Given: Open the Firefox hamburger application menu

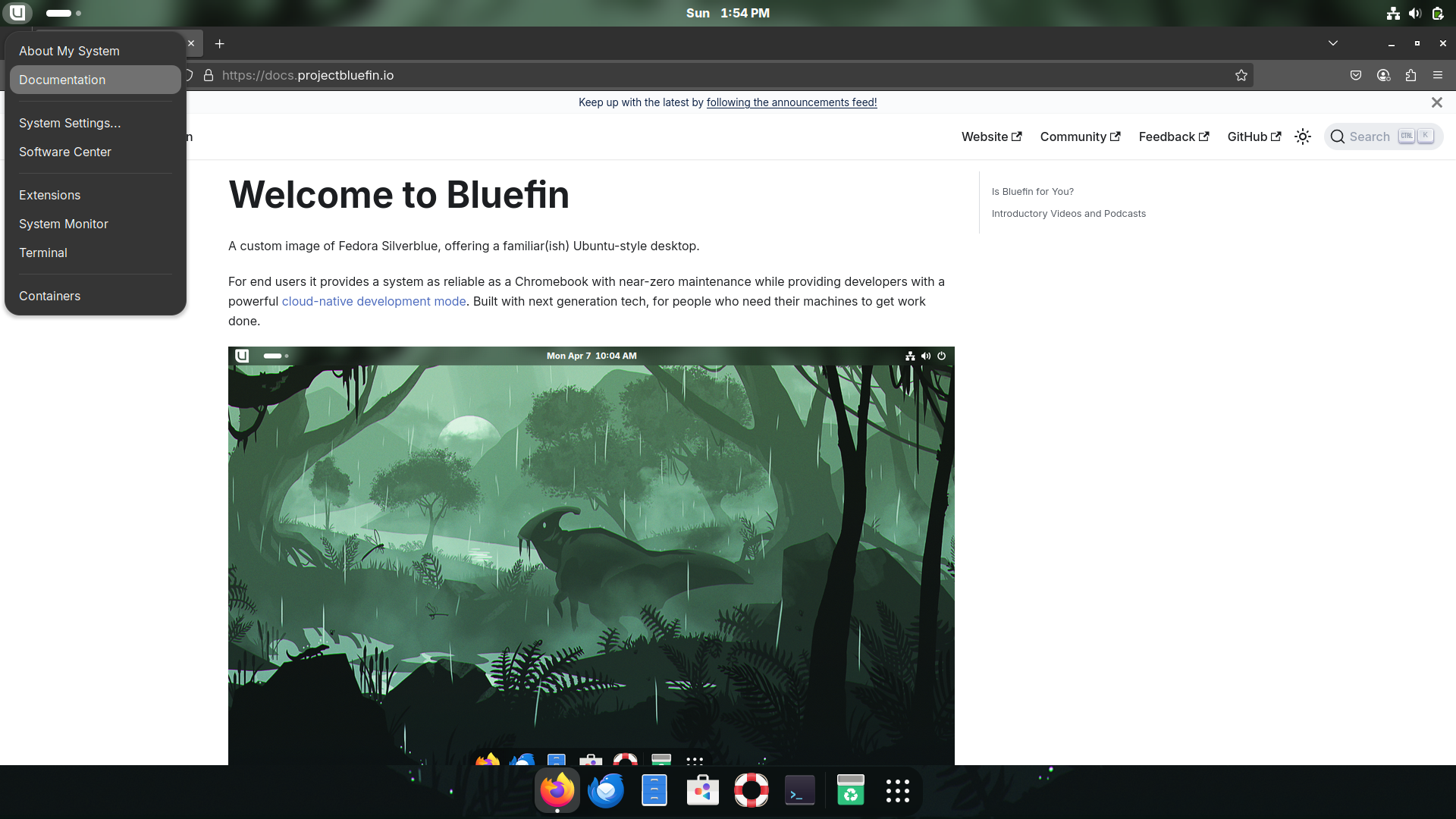Looking at the screenshot, I should point(1438,75).
